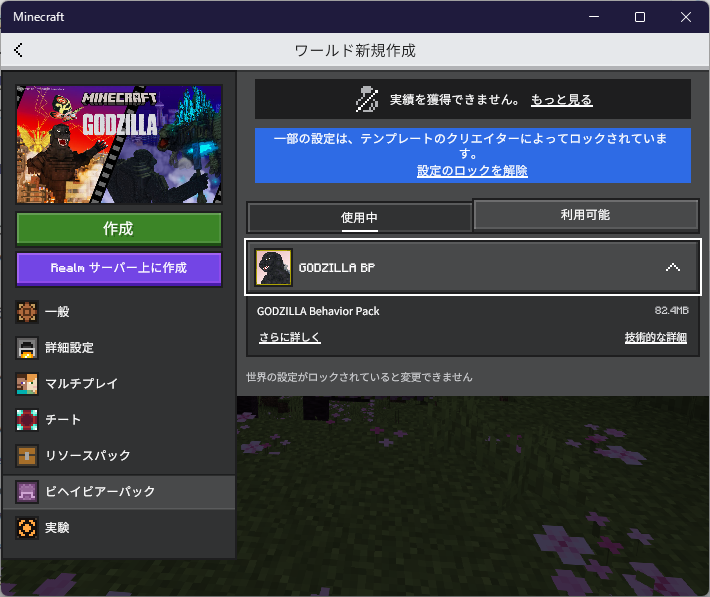Click the achievements disabled trophy icon
The image size is (710, 597).
(x=367, y=99)
